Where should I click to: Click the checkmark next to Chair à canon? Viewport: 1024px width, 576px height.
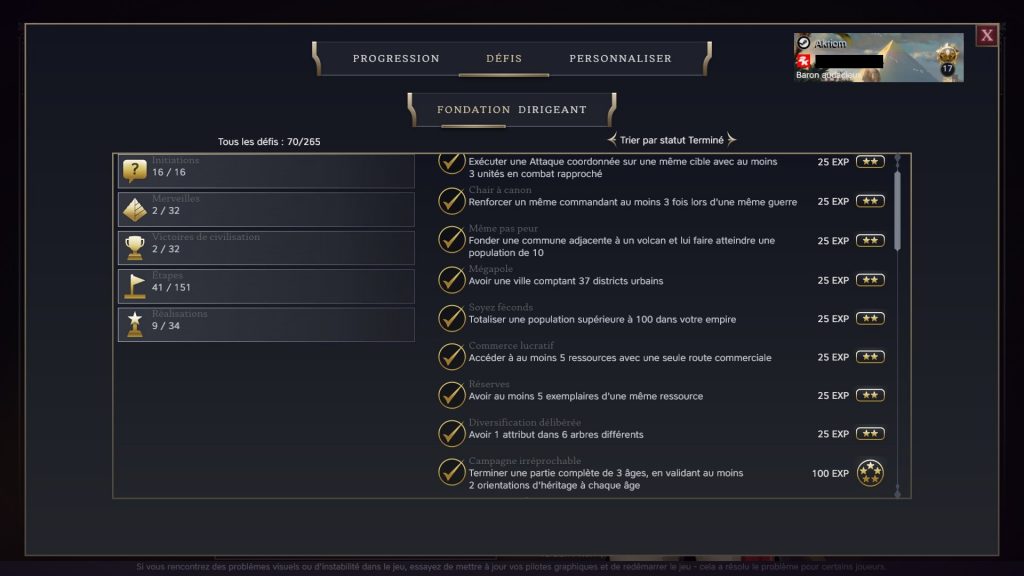(452, 201)
